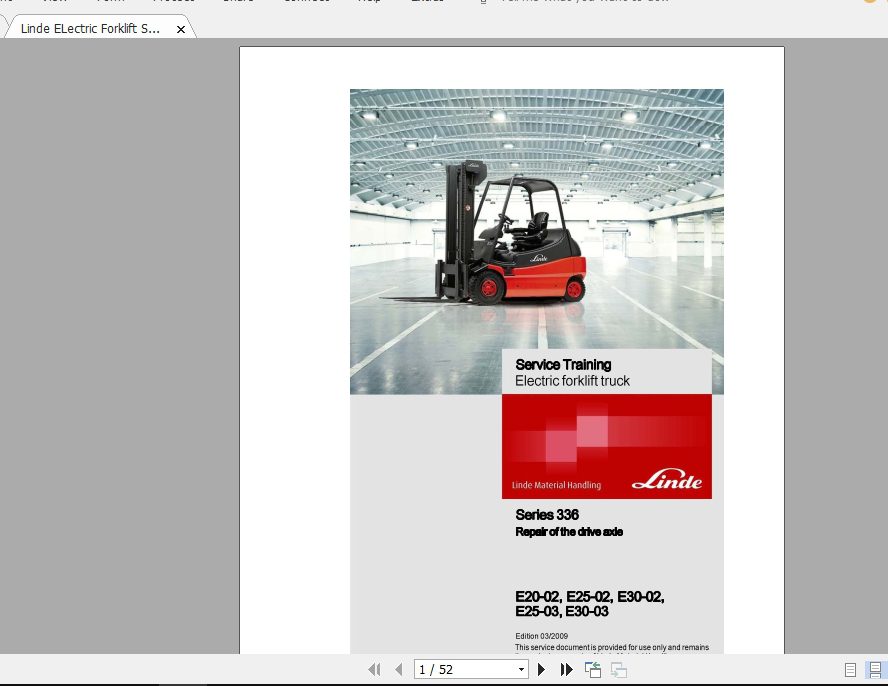Click the 'Series 336' text

(x=547, y=514)
